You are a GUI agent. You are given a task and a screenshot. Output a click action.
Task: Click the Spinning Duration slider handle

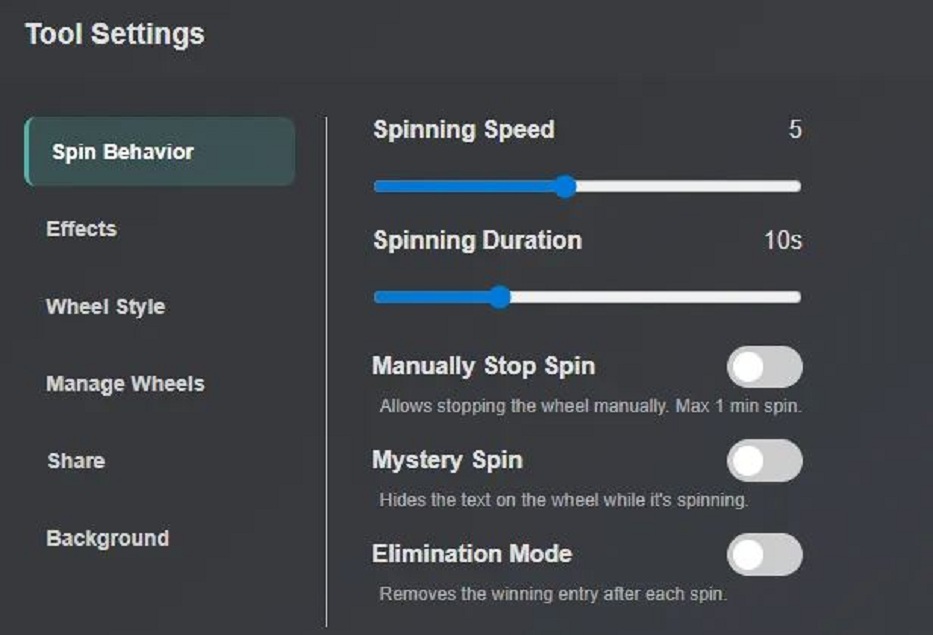500,297
